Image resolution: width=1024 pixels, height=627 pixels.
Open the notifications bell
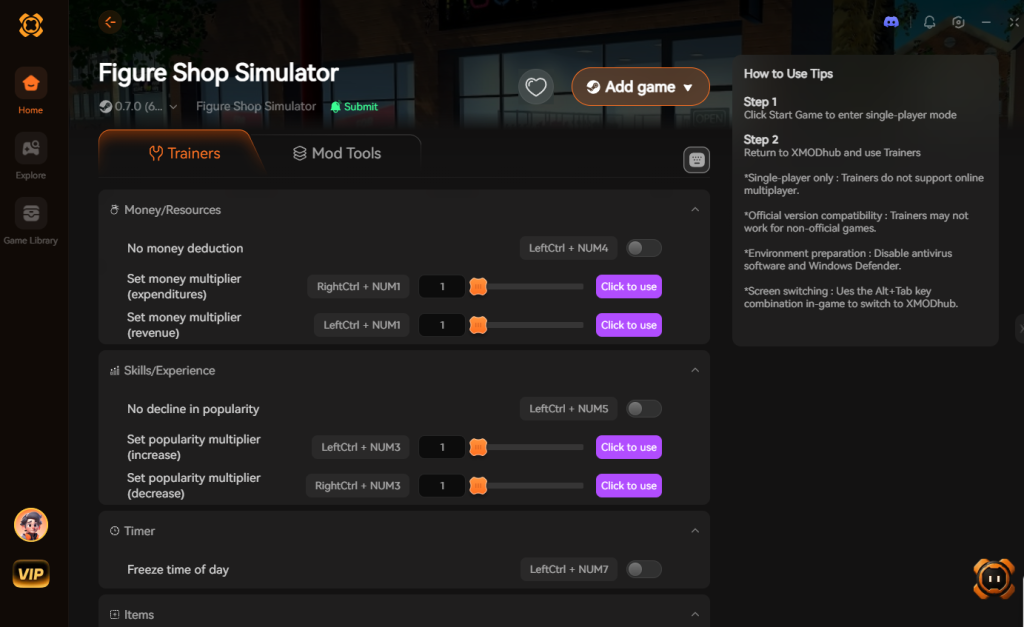coord(929,22)
